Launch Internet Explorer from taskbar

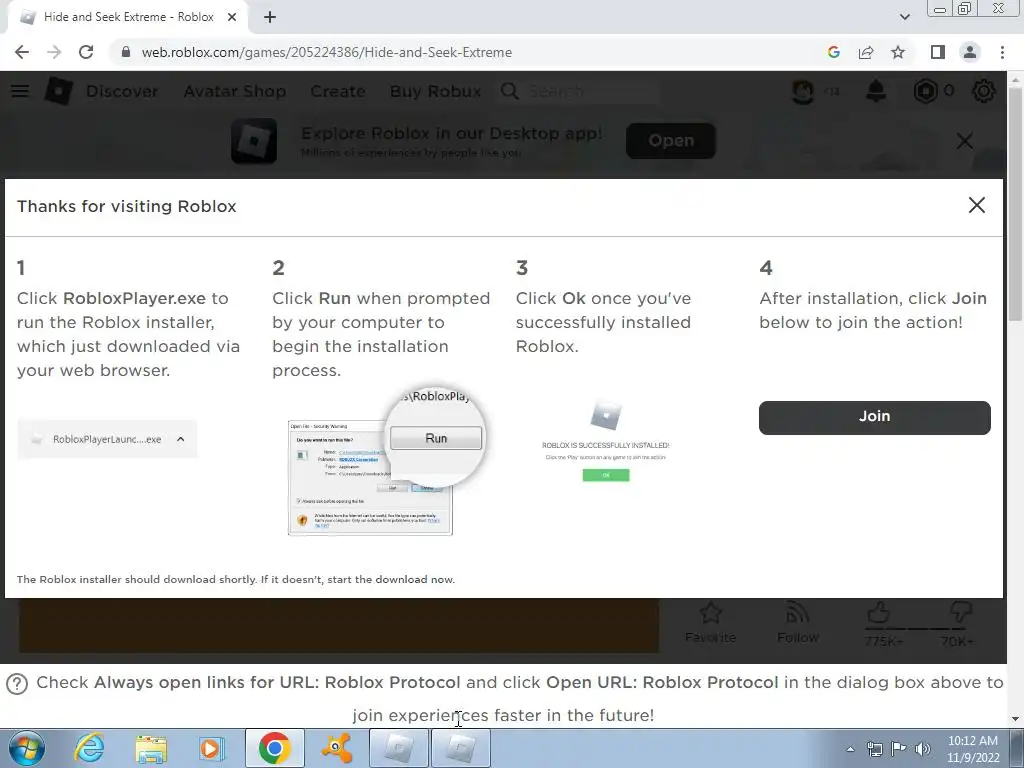click(89, 748)
